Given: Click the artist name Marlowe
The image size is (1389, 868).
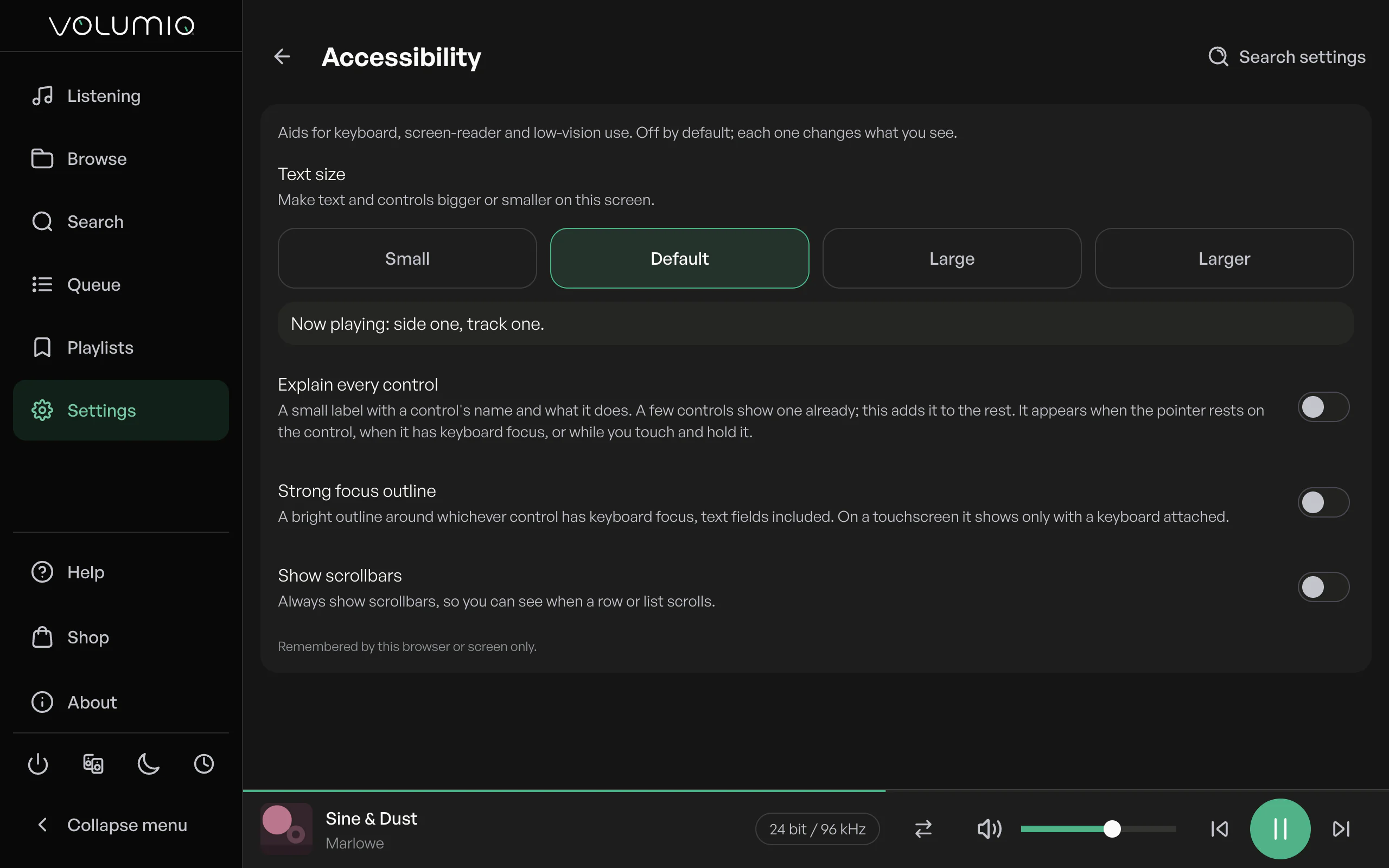Looking at the screenshot, I should [355, 843].
